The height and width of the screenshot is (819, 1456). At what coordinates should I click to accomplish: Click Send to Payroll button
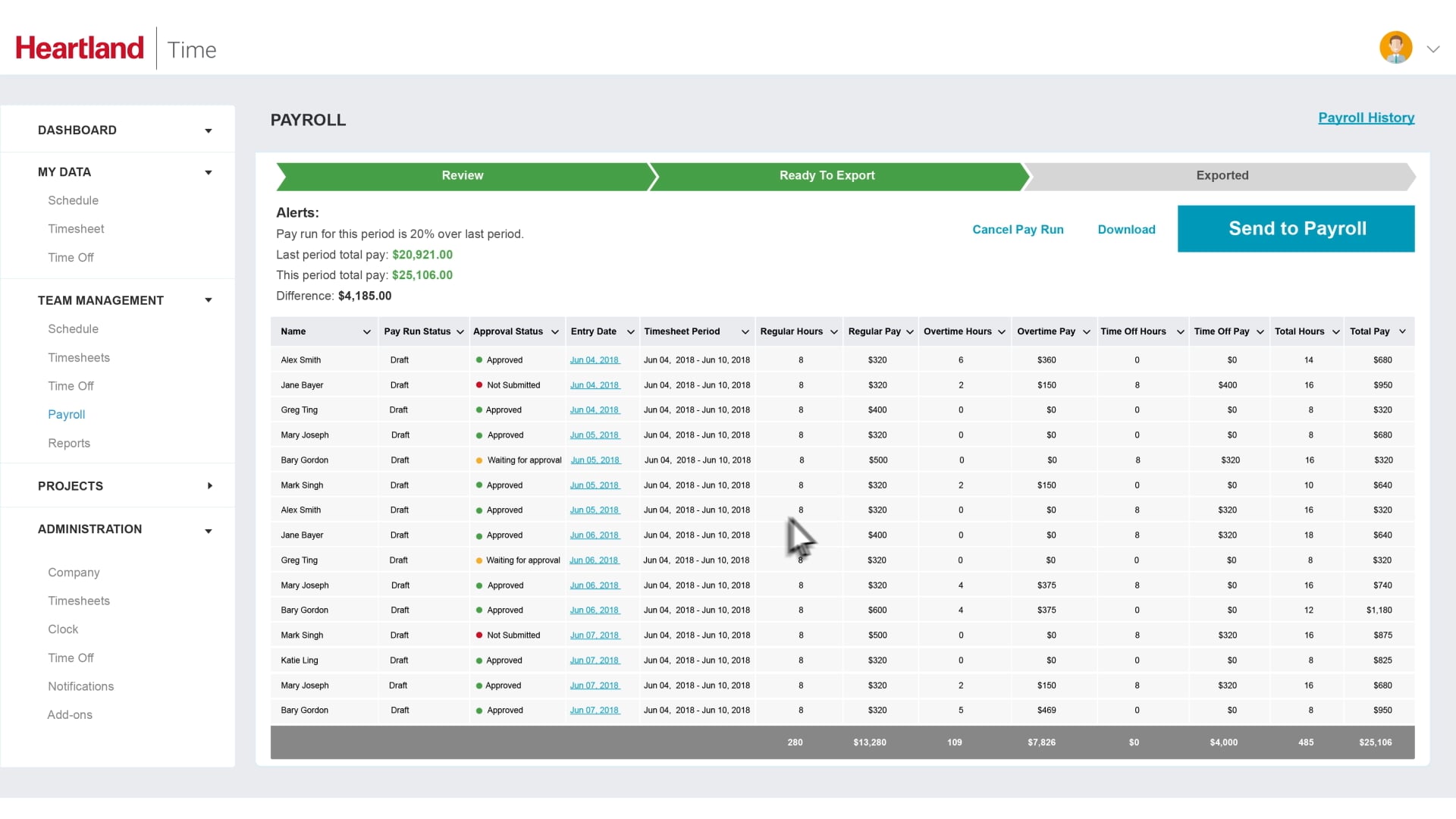point(1295,228)
